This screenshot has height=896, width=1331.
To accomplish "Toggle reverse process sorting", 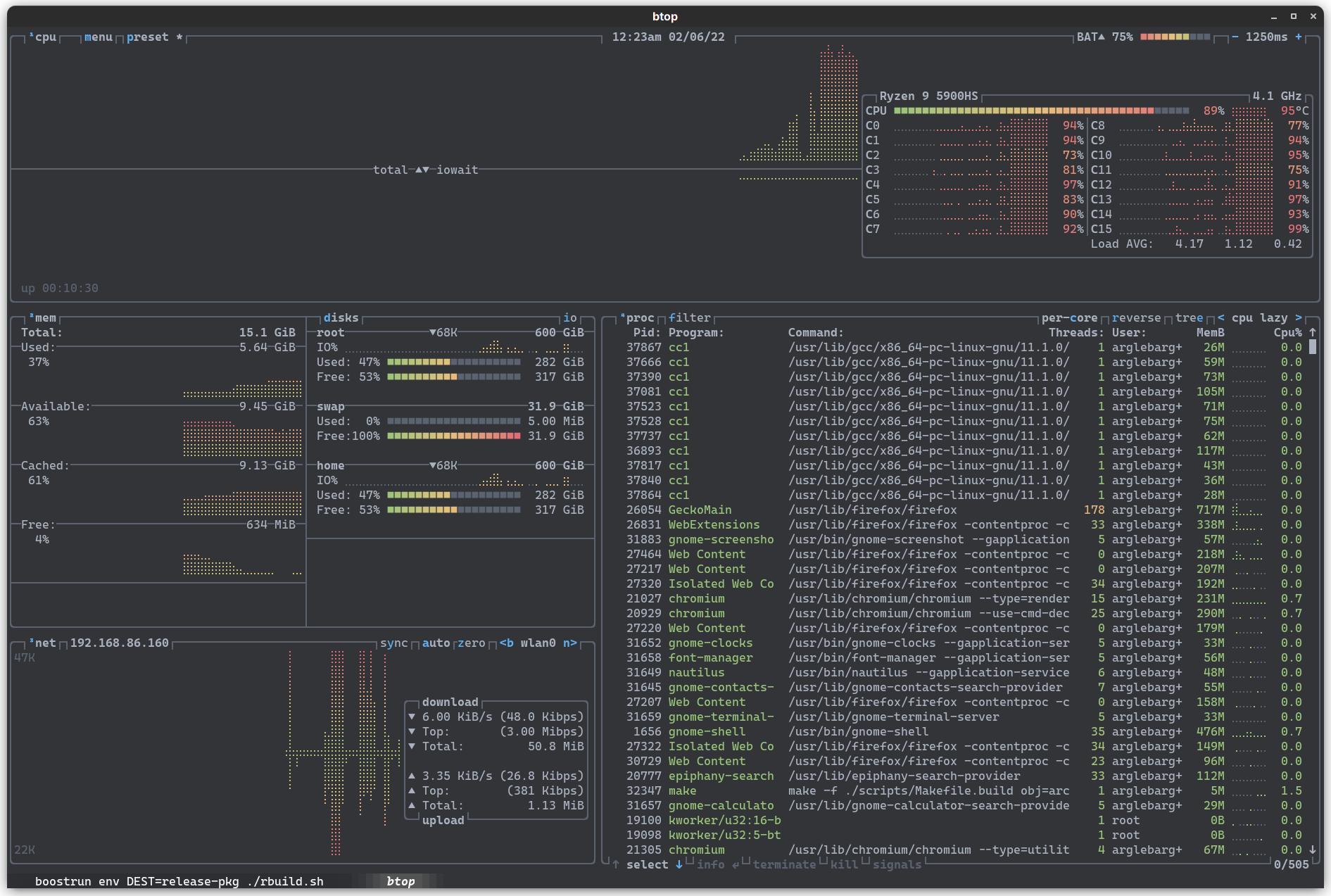I will pyautogui.click(x=1137, y=317).
